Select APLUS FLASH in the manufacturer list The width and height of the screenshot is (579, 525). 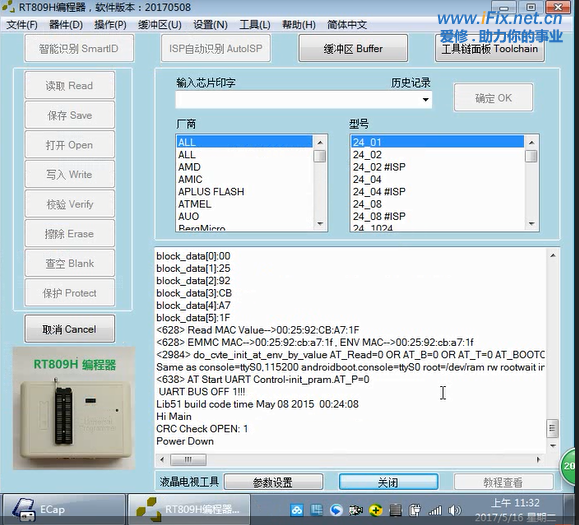244,192
